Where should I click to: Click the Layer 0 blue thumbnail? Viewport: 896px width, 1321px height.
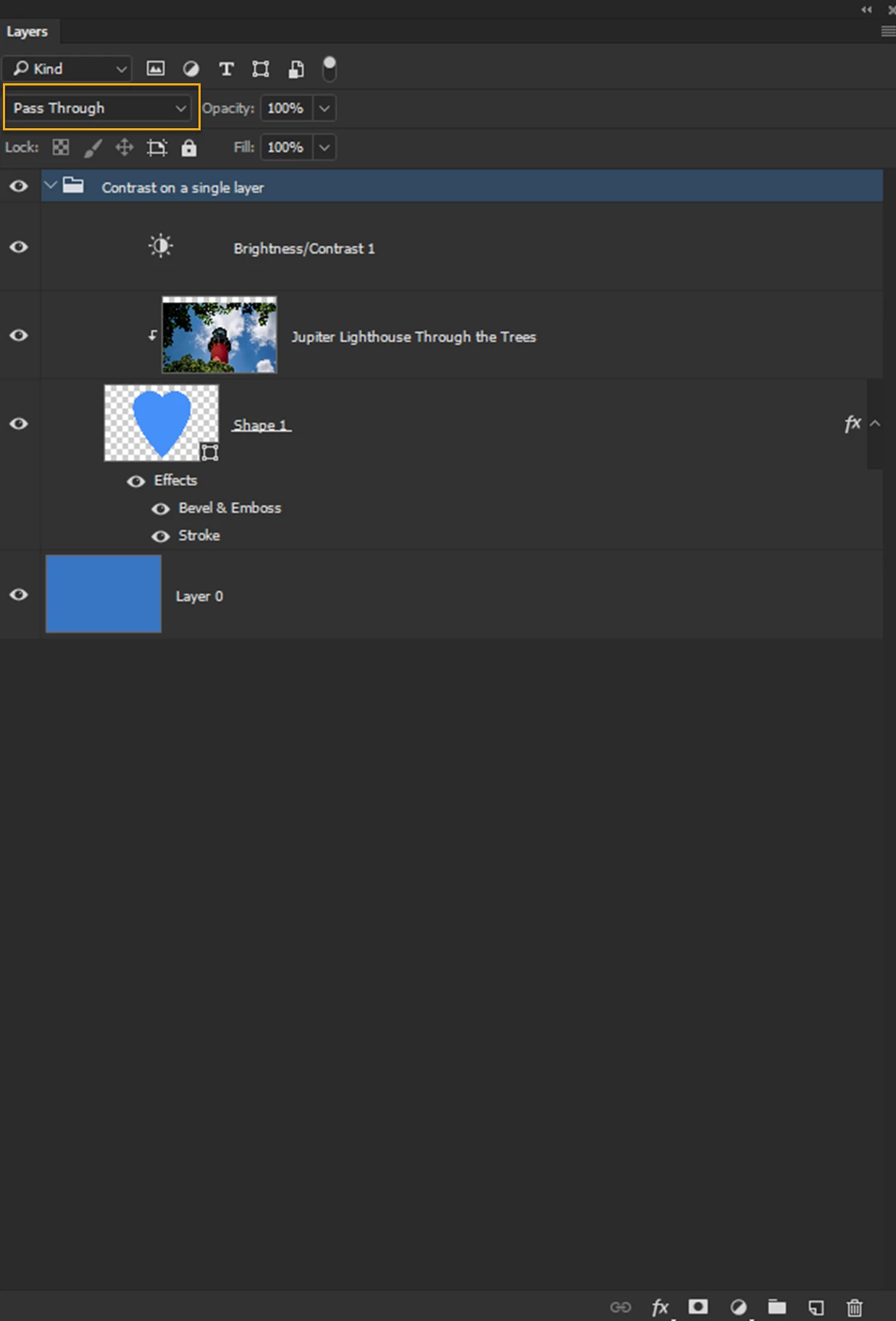(104, 594)
